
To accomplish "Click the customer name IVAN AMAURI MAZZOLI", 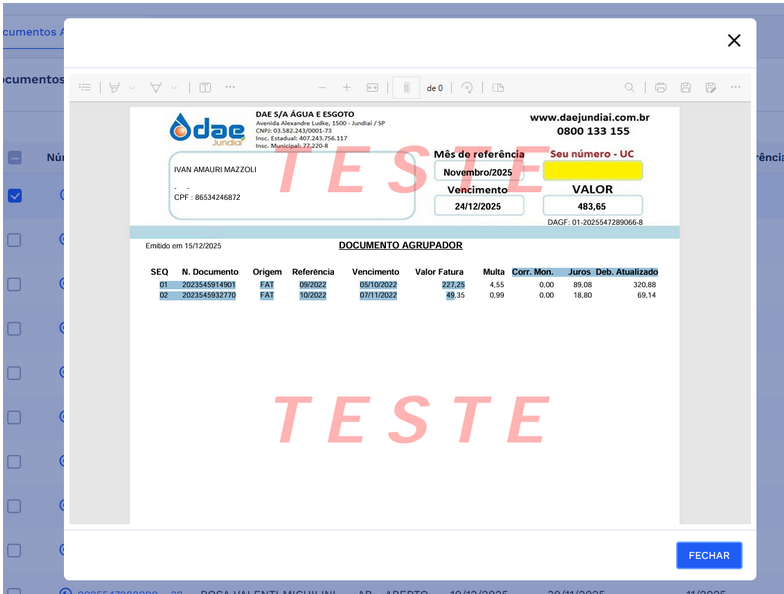I will pyautogui.click(x=215, y=170).
